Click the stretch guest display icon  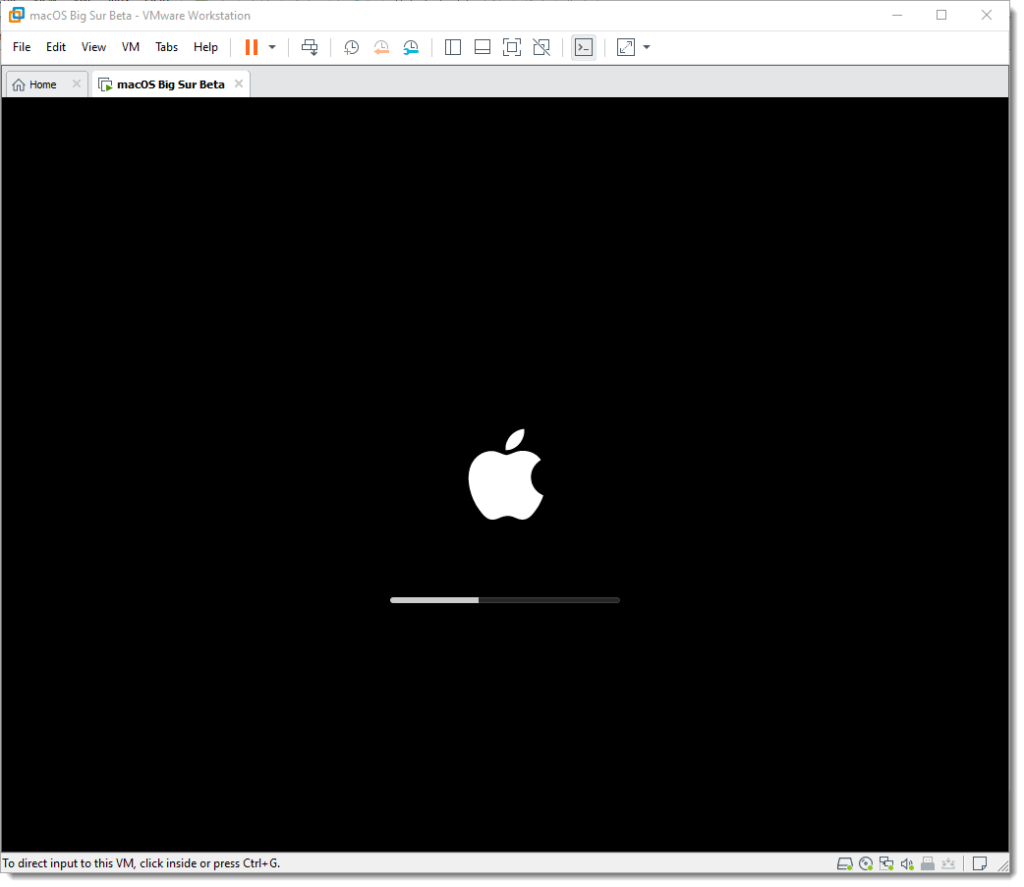[x=626, y=47]
